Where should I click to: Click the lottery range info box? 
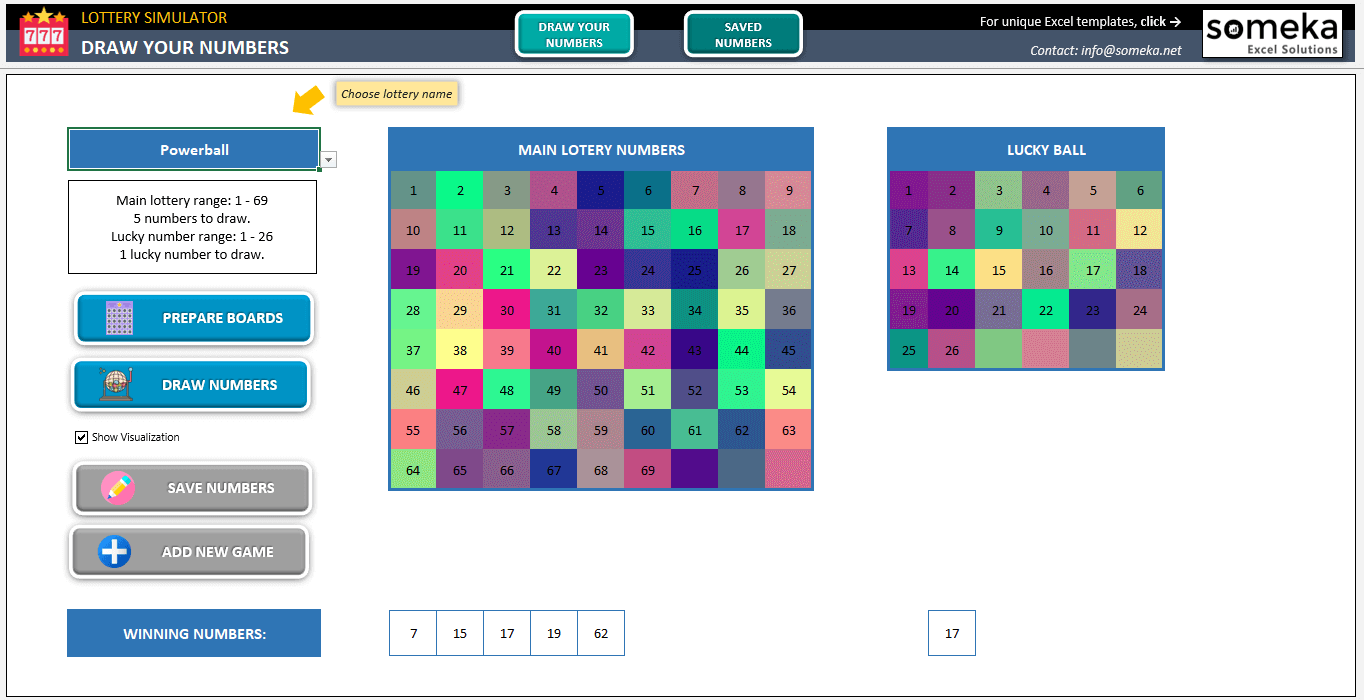(x=192, y=227)
